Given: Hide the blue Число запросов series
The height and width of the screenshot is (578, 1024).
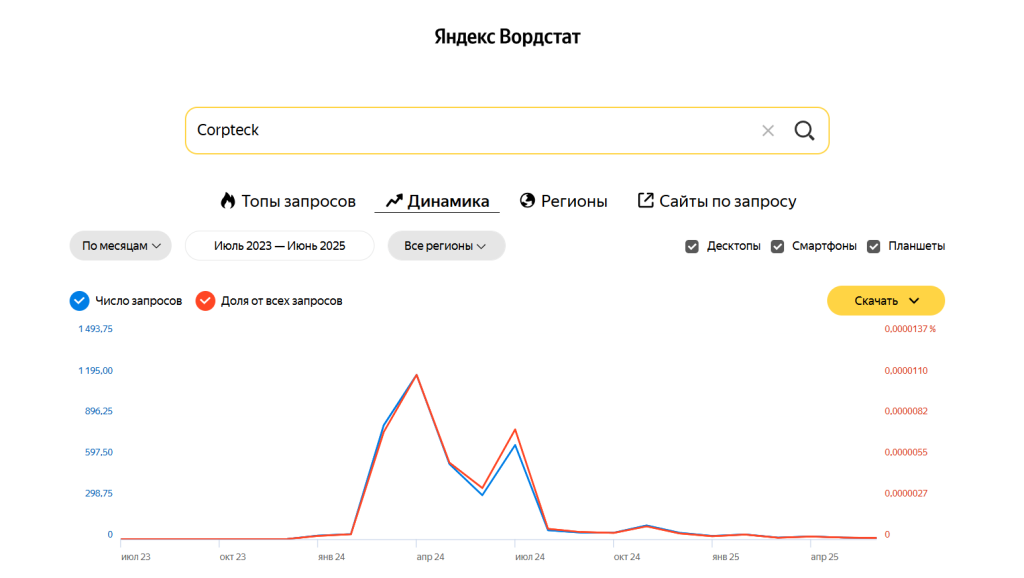Looking at the screenshot, I should (79, 301).
